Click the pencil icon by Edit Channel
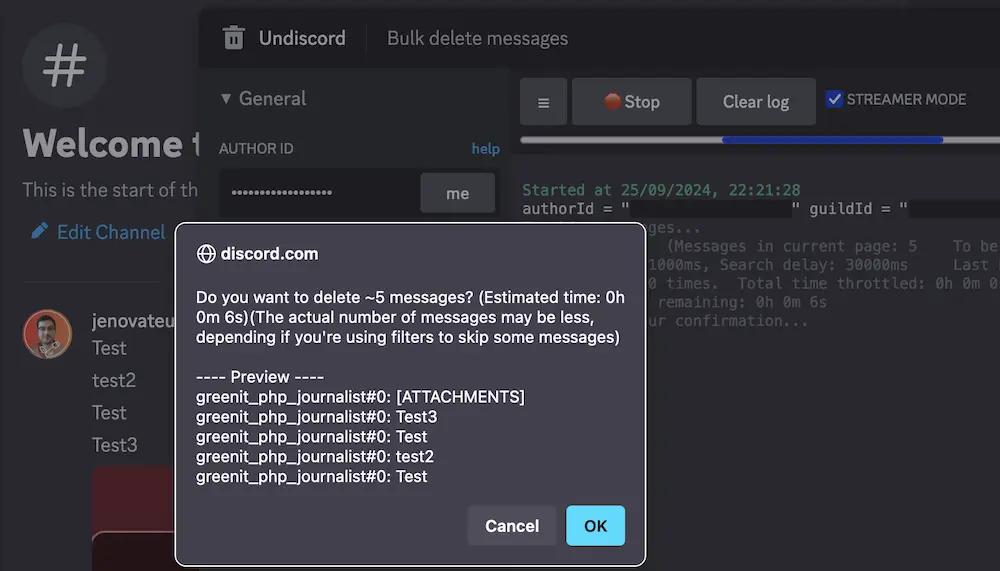1000x571 pixels. click(40, 231)
